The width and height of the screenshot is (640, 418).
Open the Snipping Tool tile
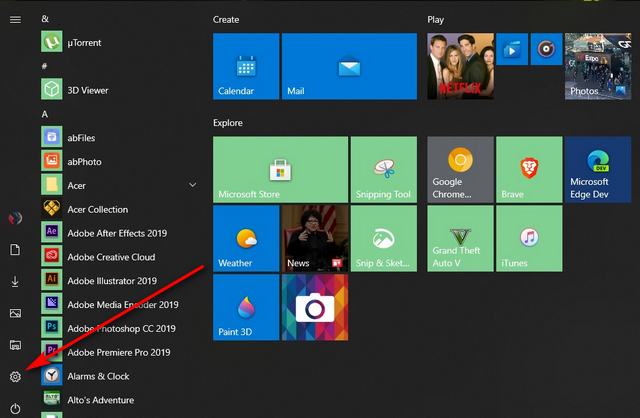coord(384,169)
